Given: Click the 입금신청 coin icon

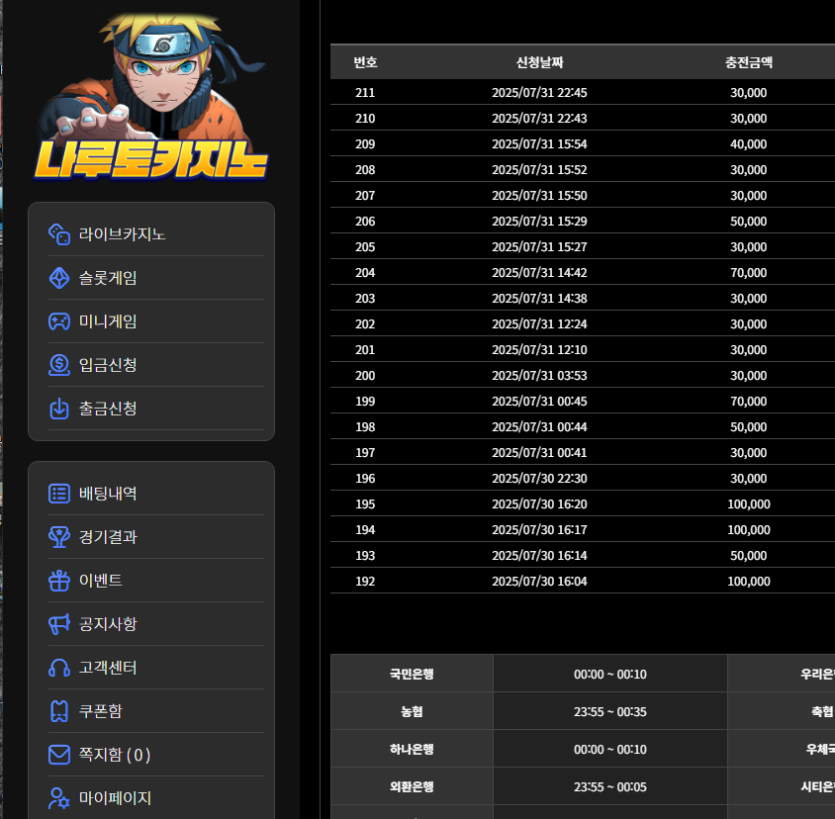Looking at the screenshot, I should (x=59, y=365).
